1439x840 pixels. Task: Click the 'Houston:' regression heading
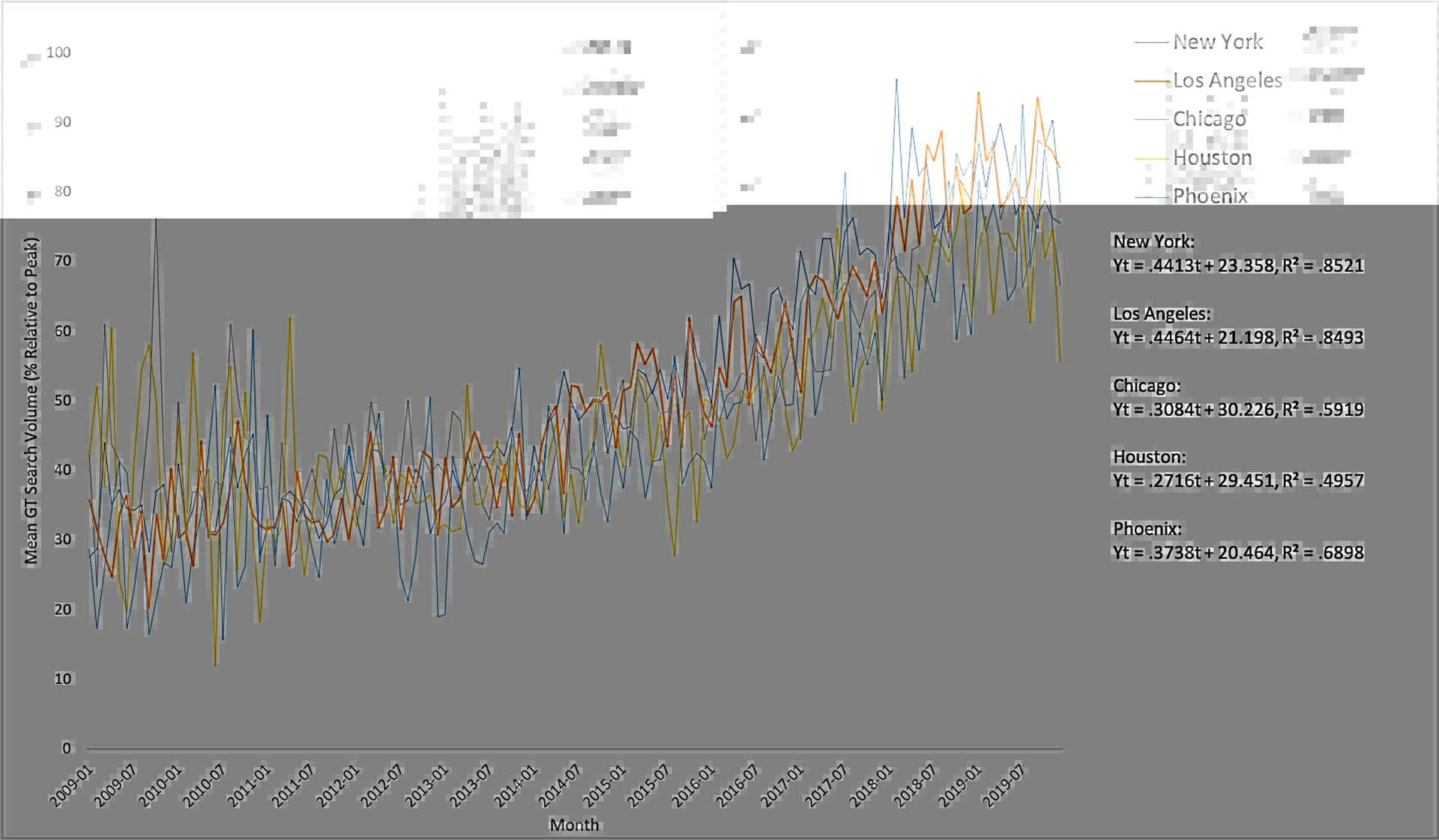[1149, 456]
